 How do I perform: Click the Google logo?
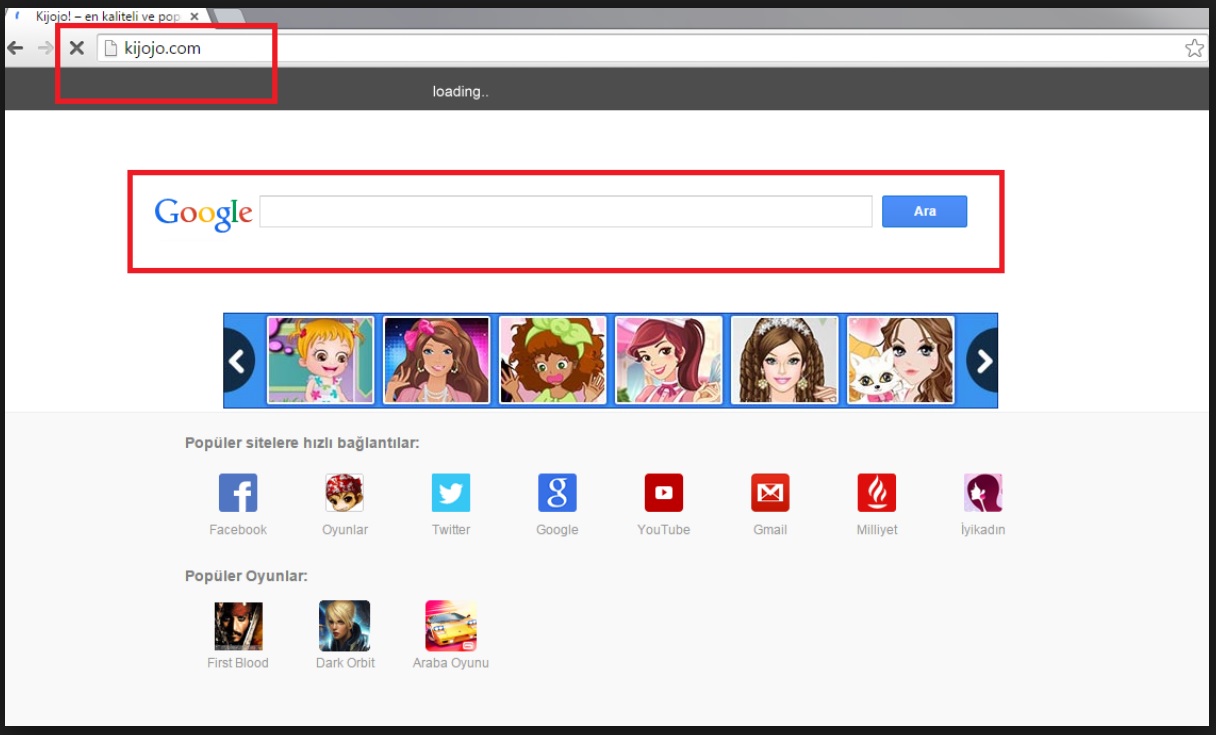click(x=203, y=213)
